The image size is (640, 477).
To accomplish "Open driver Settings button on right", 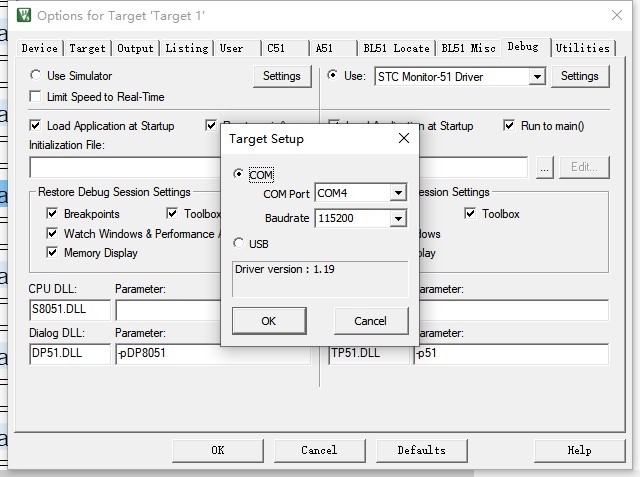I will (x=580, y=76).
